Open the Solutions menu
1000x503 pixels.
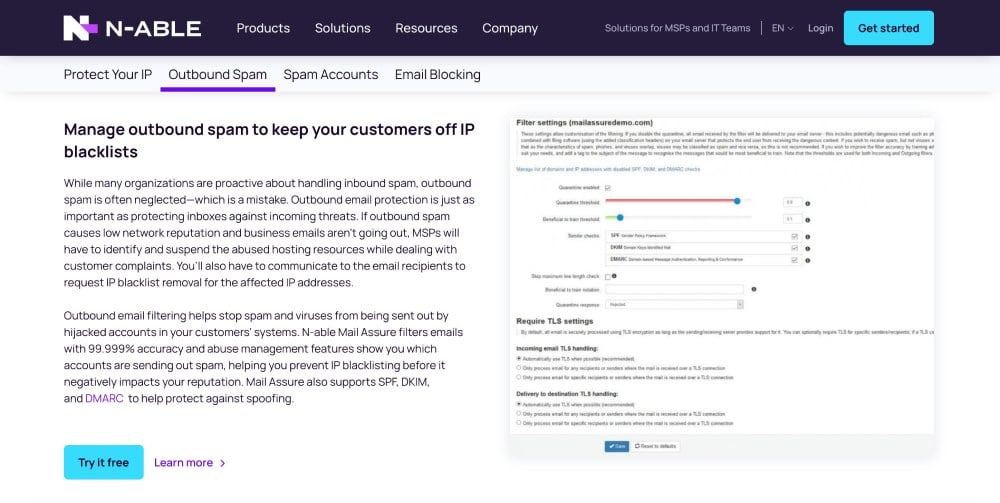tap(342, 28)
